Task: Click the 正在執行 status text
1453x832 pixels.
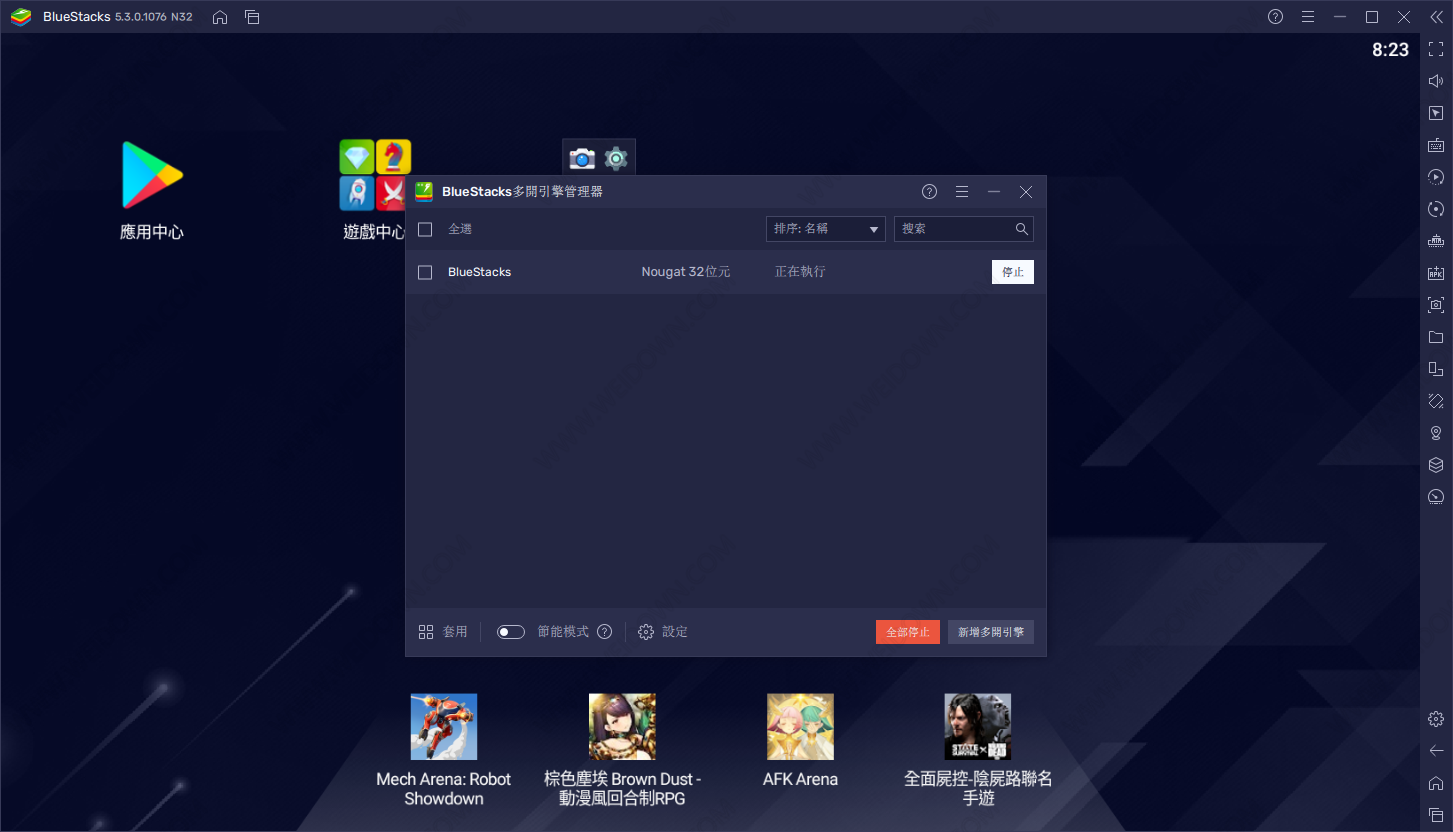Action: click(x=800, y=272)
